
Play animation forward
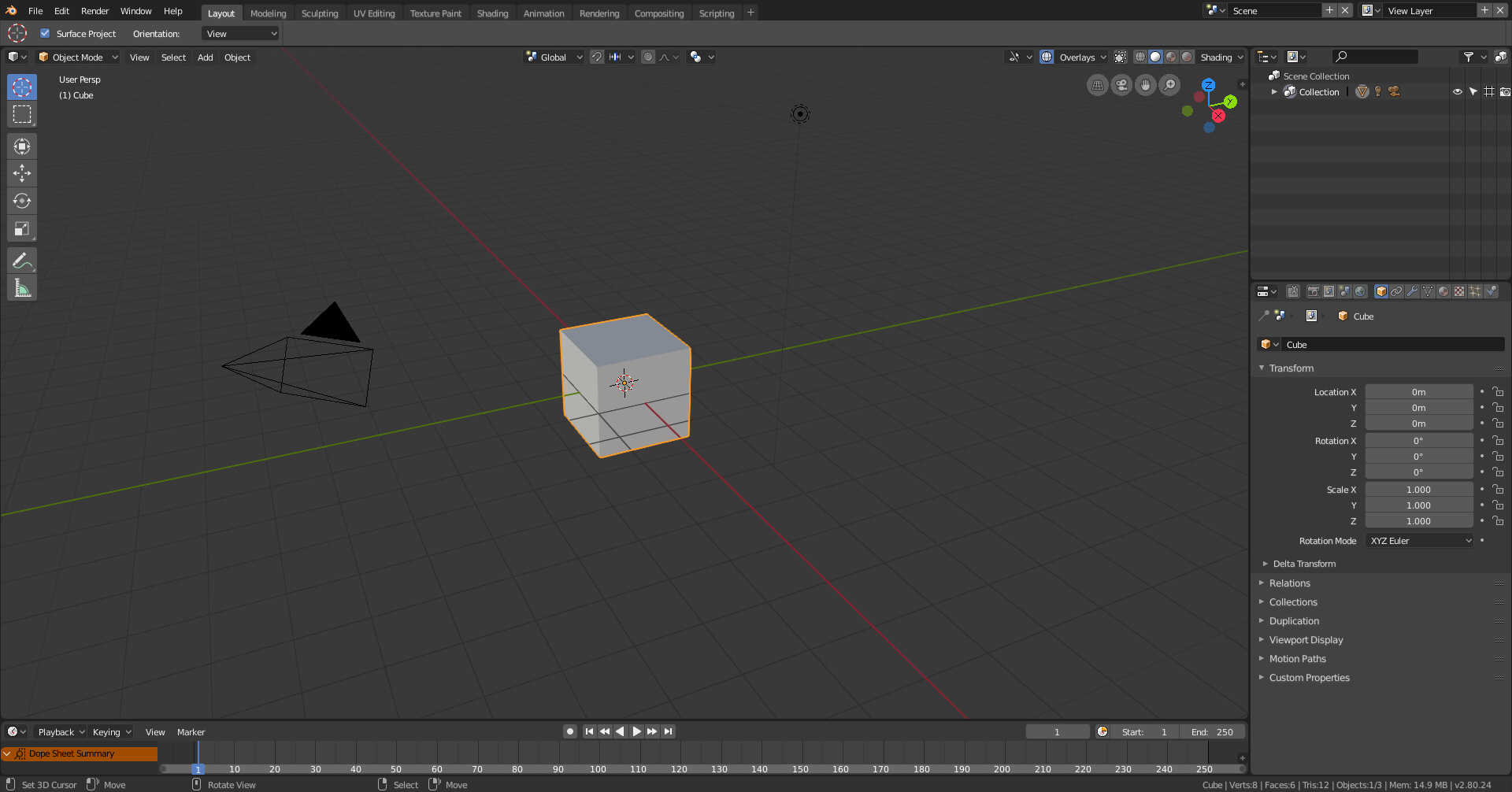(636, 731)
